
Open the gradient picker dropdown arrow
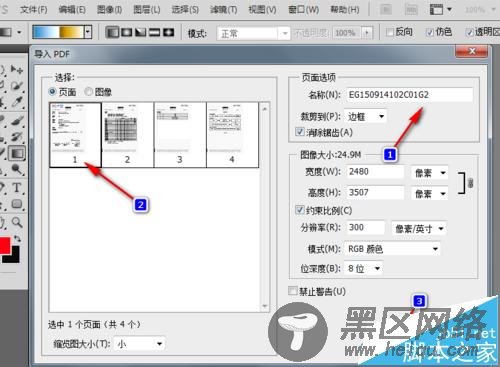tap(88, 32)
